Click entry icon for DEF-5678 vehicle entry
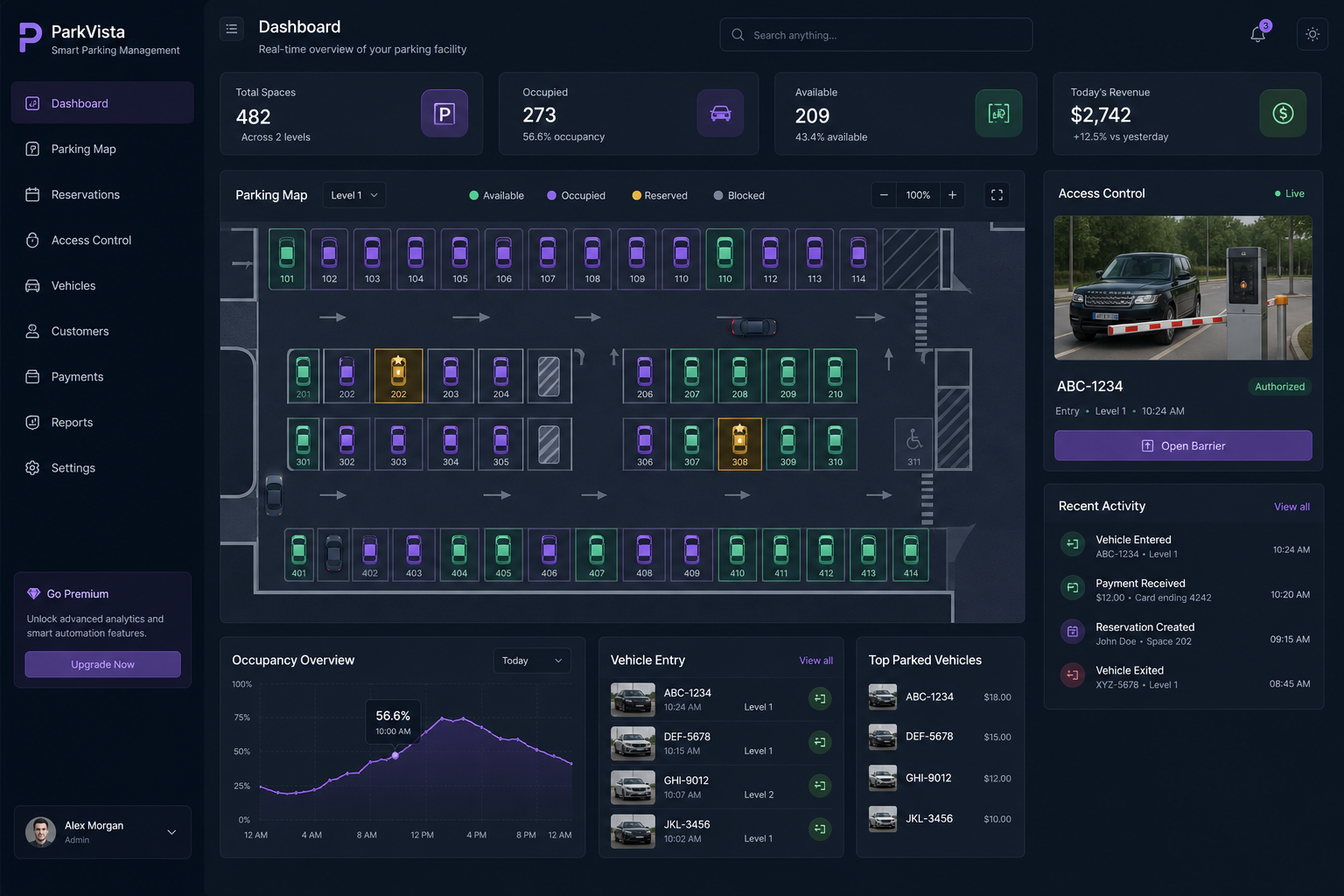The image size is (1344, 896). tap(820, 742)
